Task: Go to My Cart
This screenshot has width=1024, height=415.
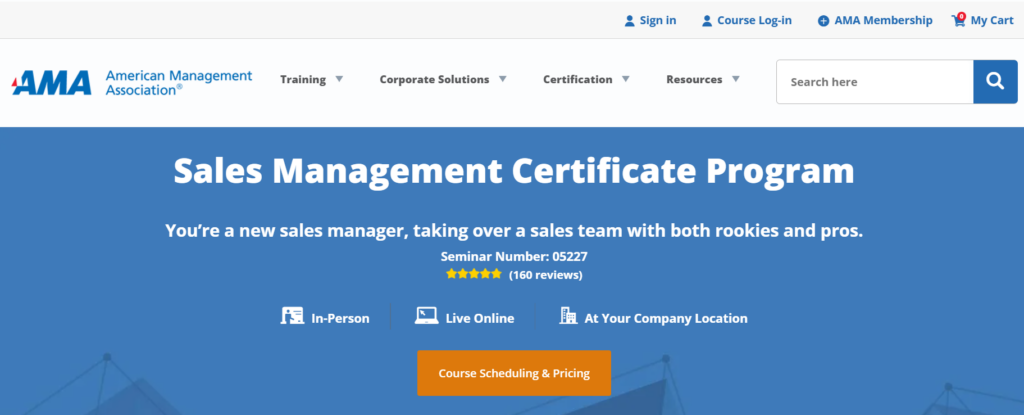Action: pyautogui.click(x=992, y=20)
